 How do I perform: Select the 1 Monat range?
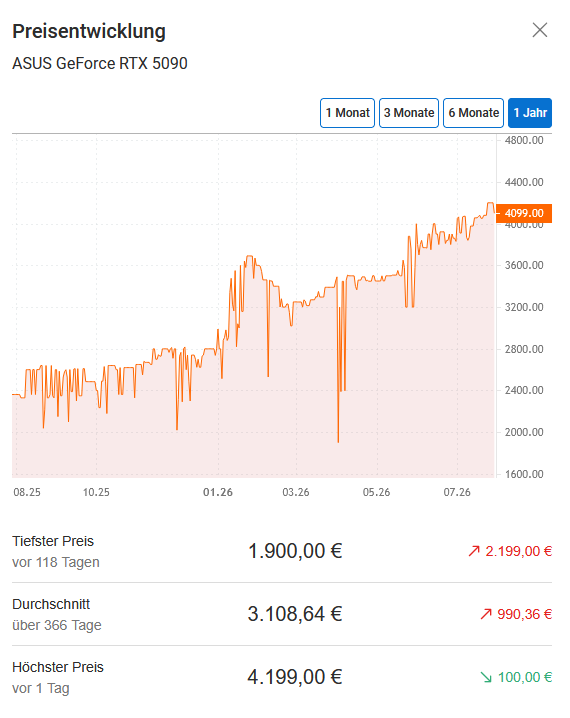pos(347,113)
